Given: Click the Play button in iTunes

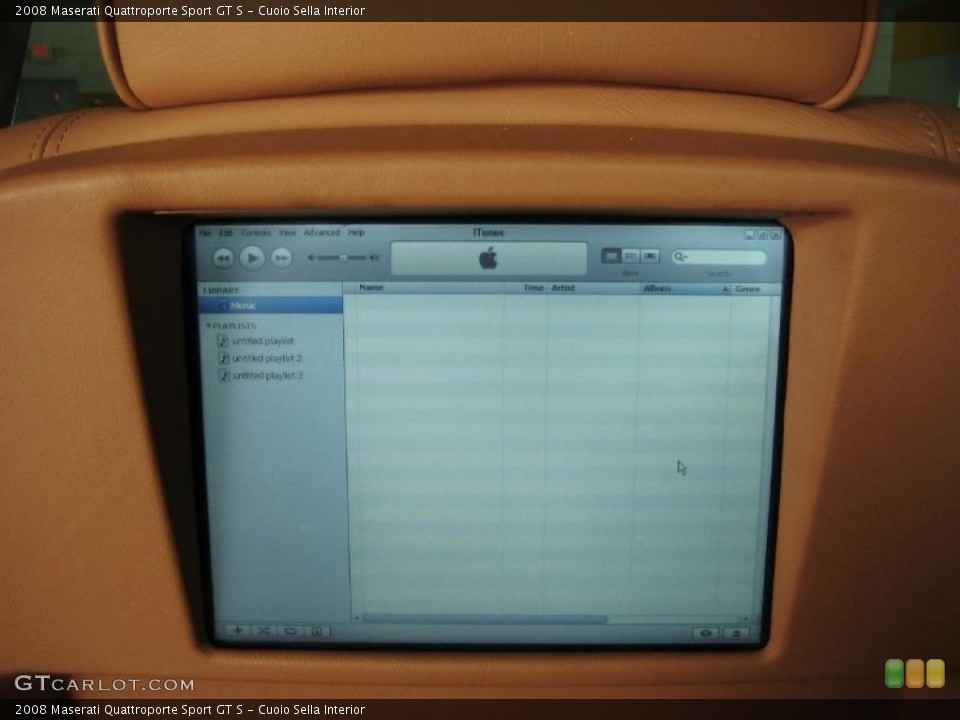Looking at the screenshot, I should pos(252,258).
